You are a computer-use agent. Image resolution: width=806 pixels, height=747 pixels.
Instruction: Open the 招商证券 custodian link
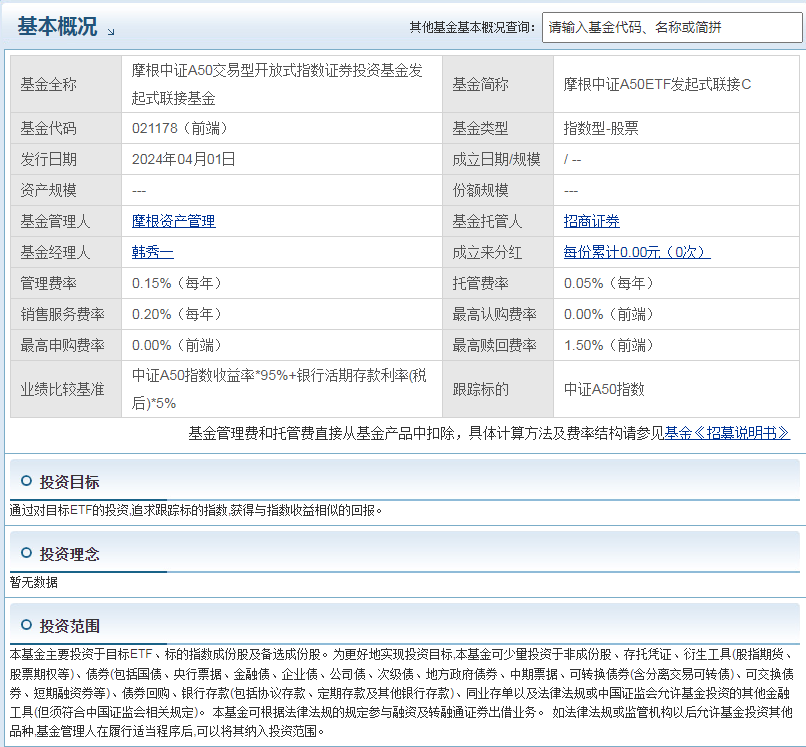click(x=591, y=221)
